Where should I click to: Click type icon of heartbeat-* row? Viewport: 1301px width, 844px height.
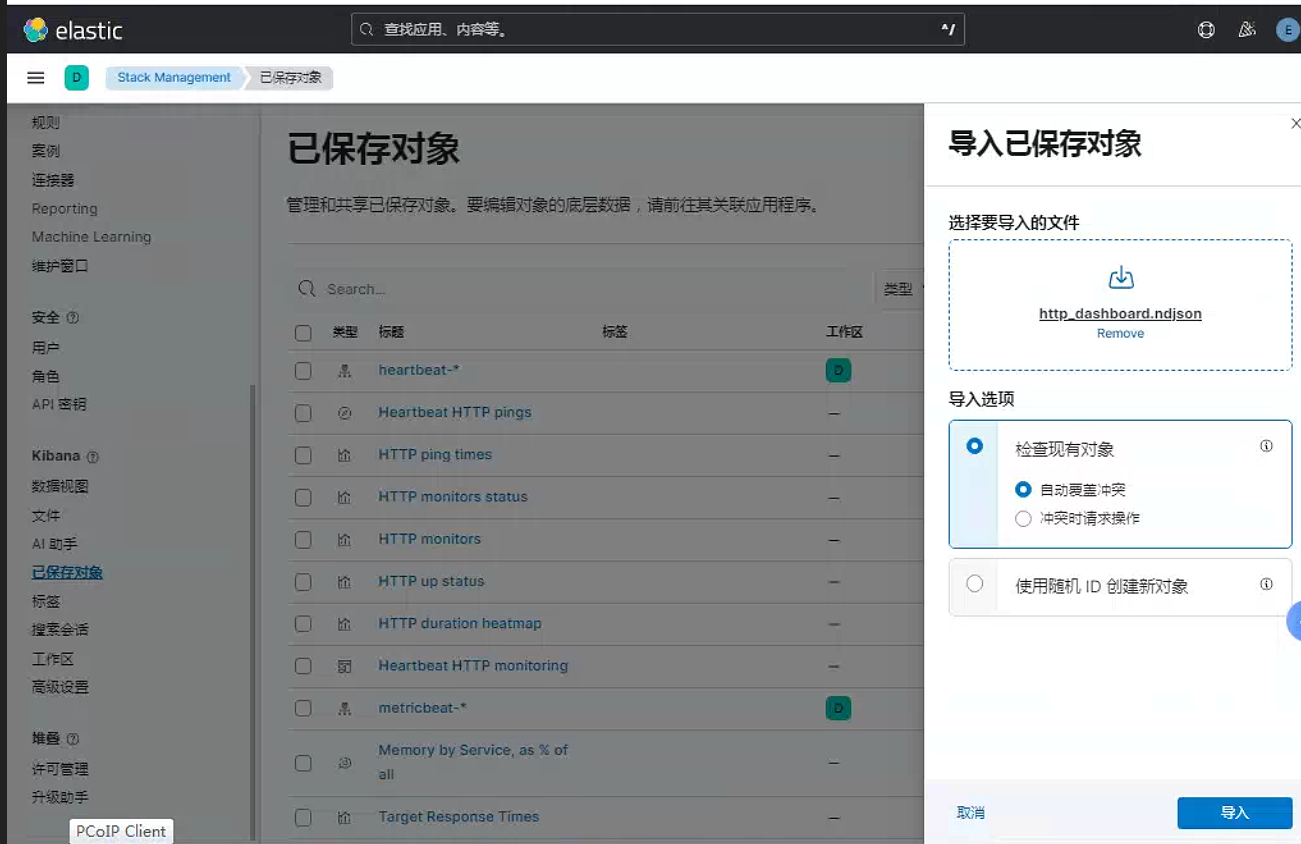click(344, 371)
